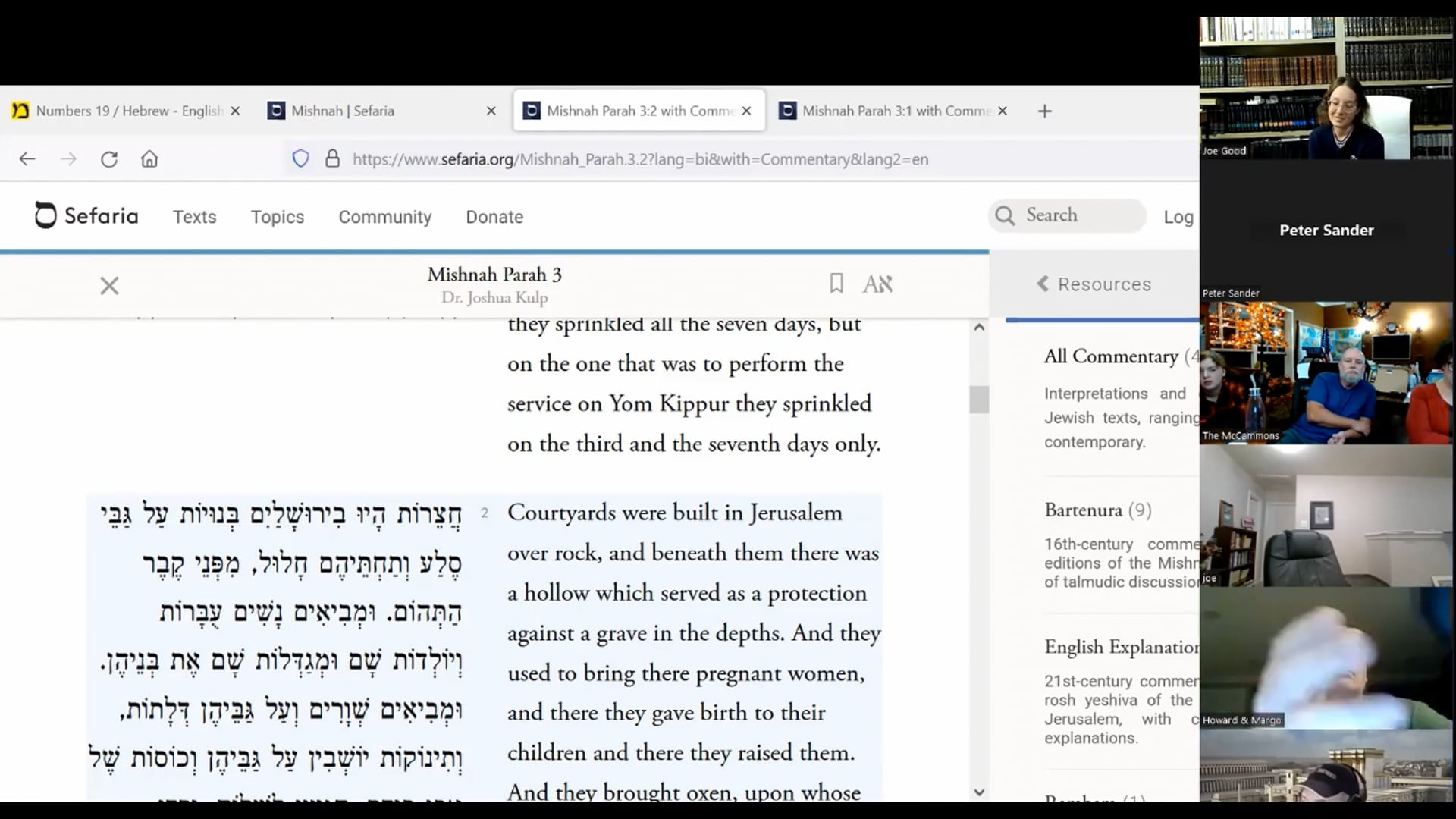Close the Mishnah Parah 3 reader panel
The width and height of the screenshot is (1456, 819).
point(109,286)
